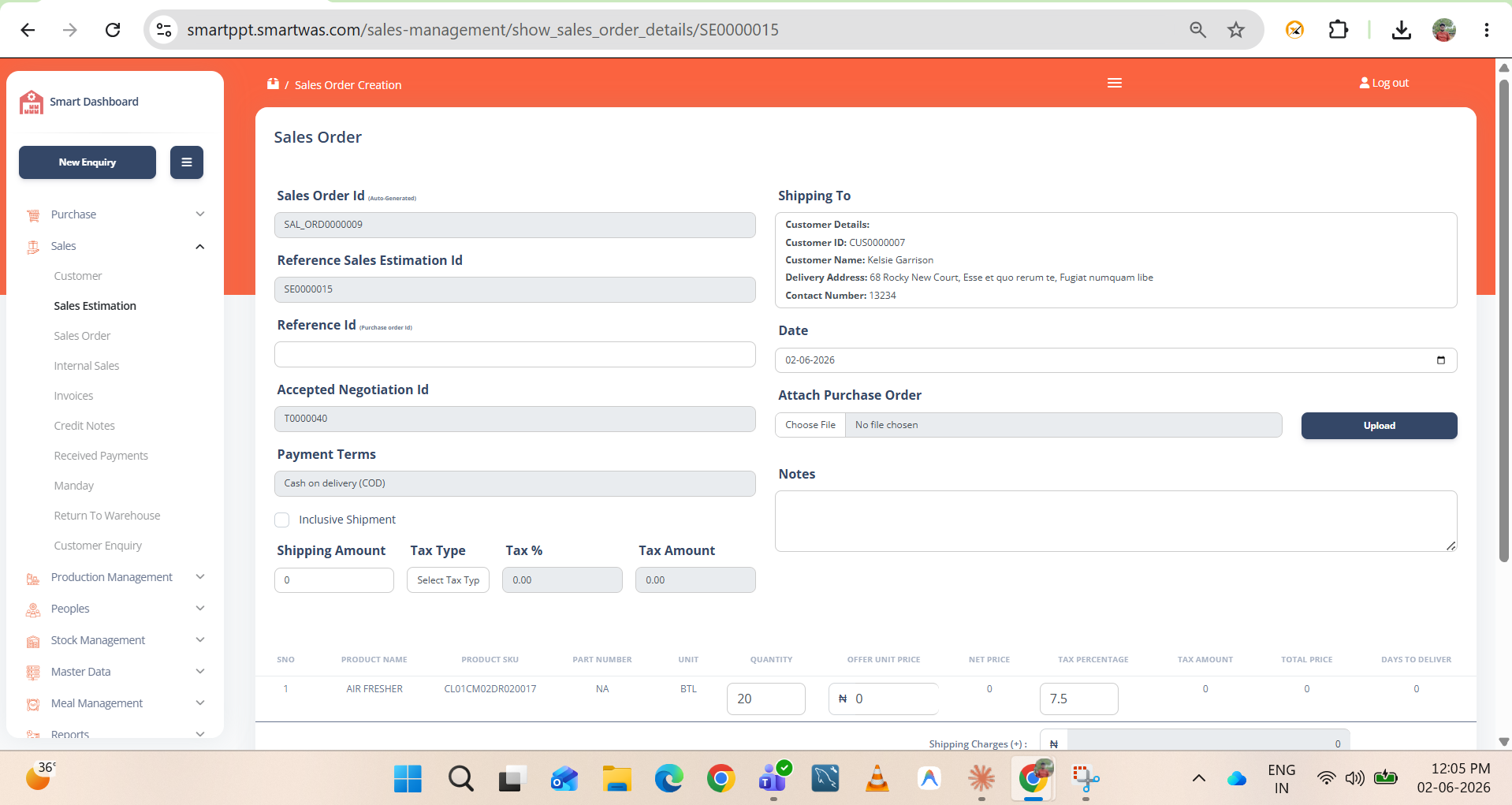Screen dimensions: 1512x805
Task: Click the Meal Management icon
Action: pyautogui.click(x=33, y=704)
